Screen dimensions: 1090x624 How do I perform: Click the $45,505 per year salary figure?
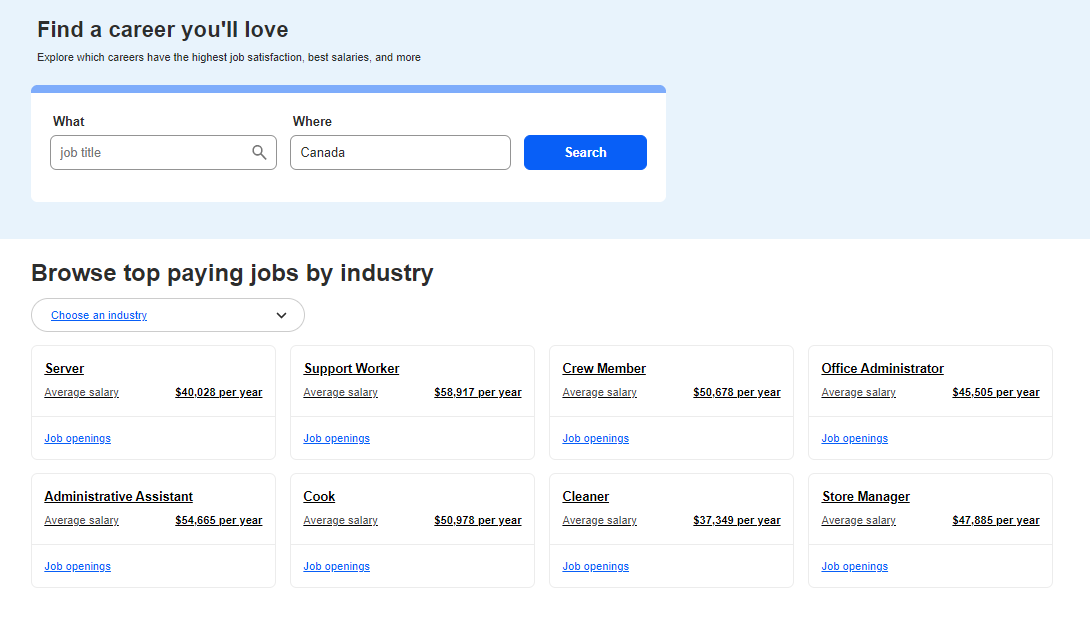pos(995,392)
